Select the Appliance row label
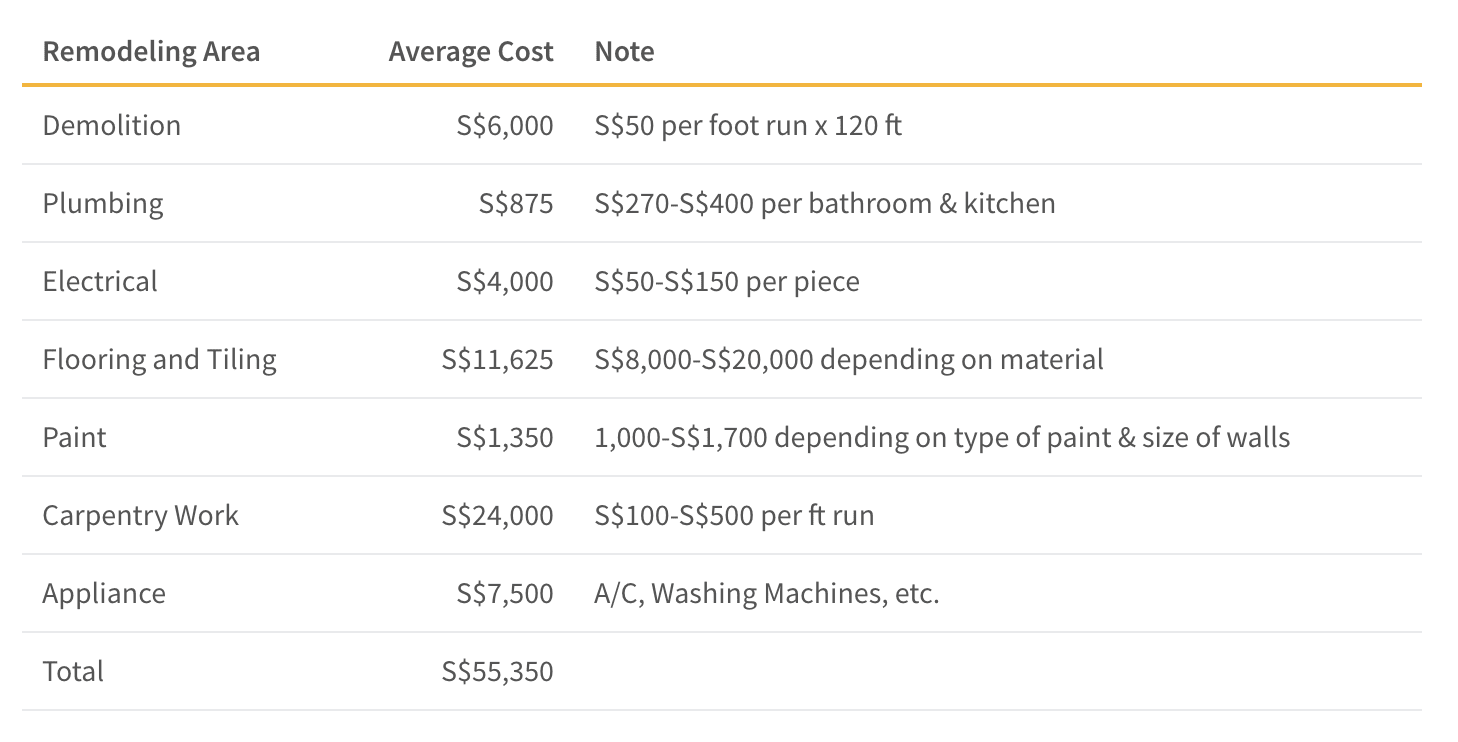This screenshot has height=742, width=1458. [104, 593]
